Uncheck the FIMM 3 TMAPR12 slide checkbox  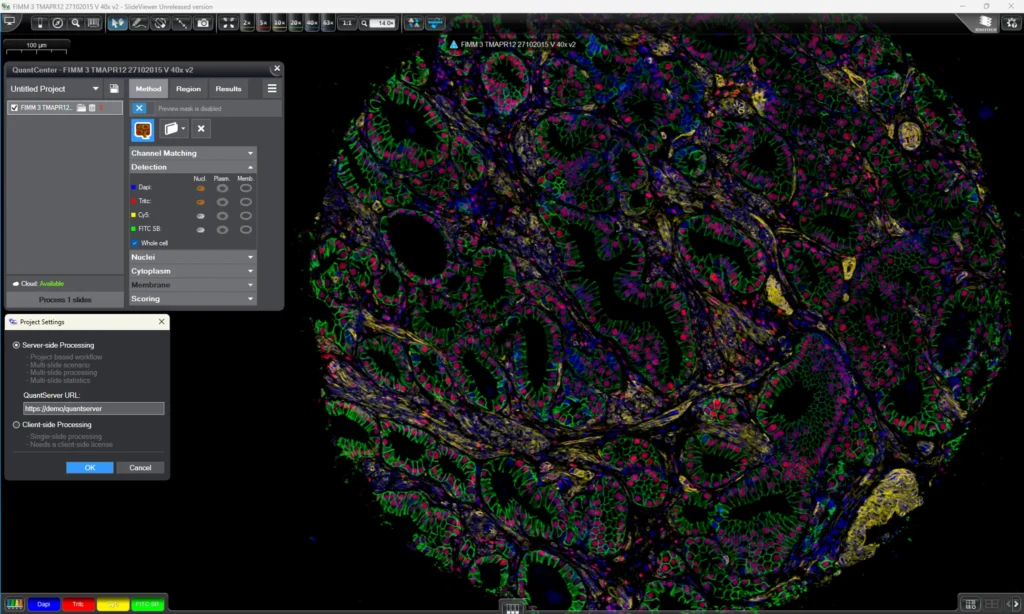pyautogui.click(x=14, y=108)
